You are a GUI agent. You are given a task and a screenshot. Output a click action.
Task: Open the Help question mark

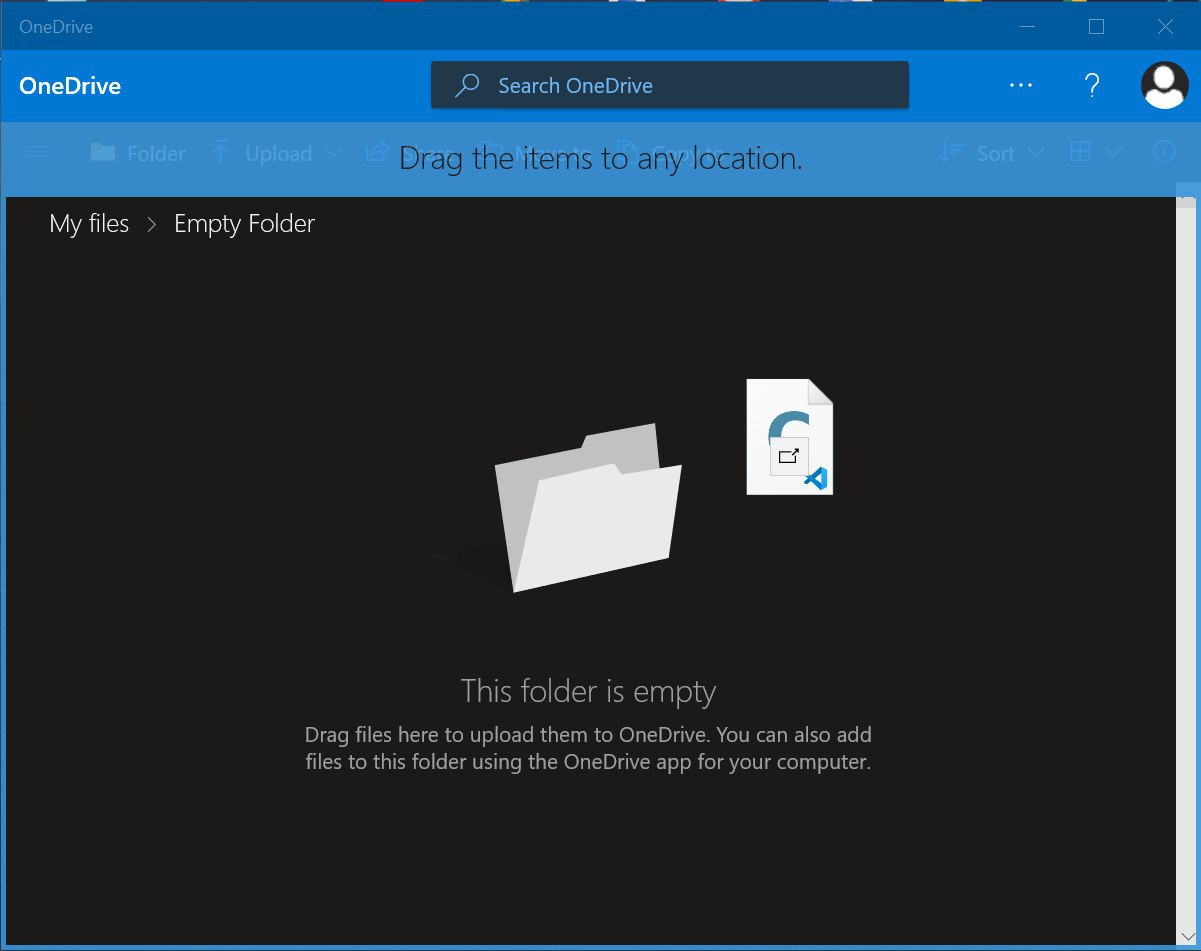tap(1092, 85)
